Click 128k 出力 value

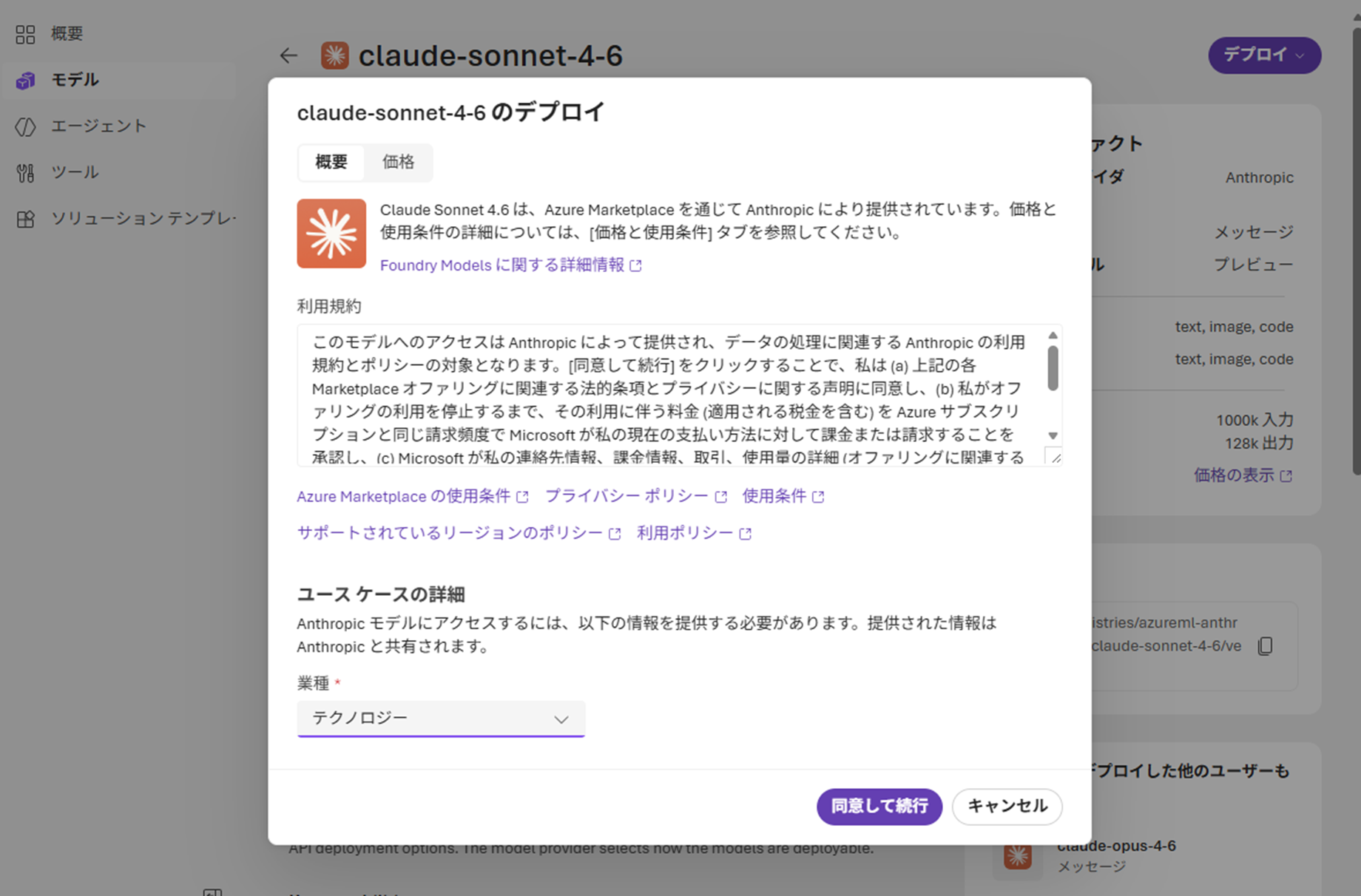pyautogui.click(x=1259, y=444)
